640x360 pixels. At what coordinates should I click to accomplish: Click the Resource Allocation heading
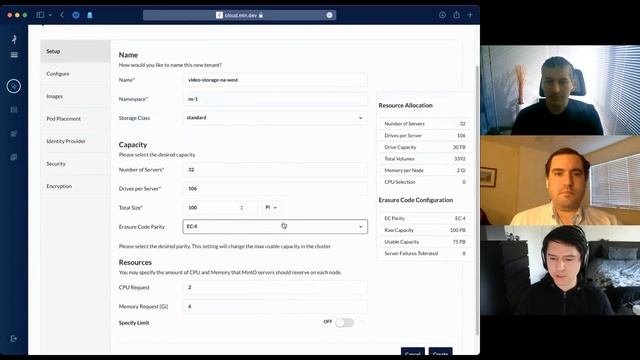tap(405, 105)
